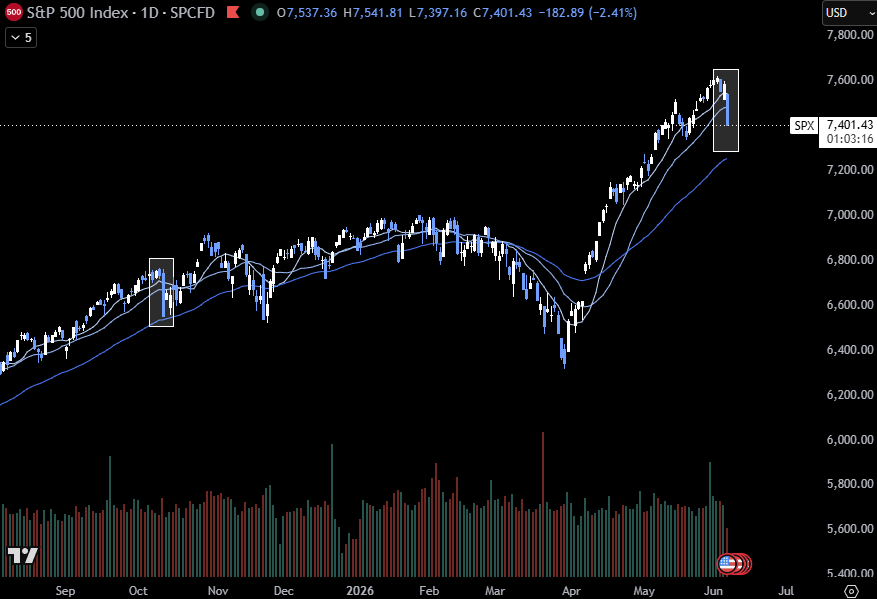Click the Mar label on time axis
Viewport: 877px width, 599px height.
pos(495,591)
